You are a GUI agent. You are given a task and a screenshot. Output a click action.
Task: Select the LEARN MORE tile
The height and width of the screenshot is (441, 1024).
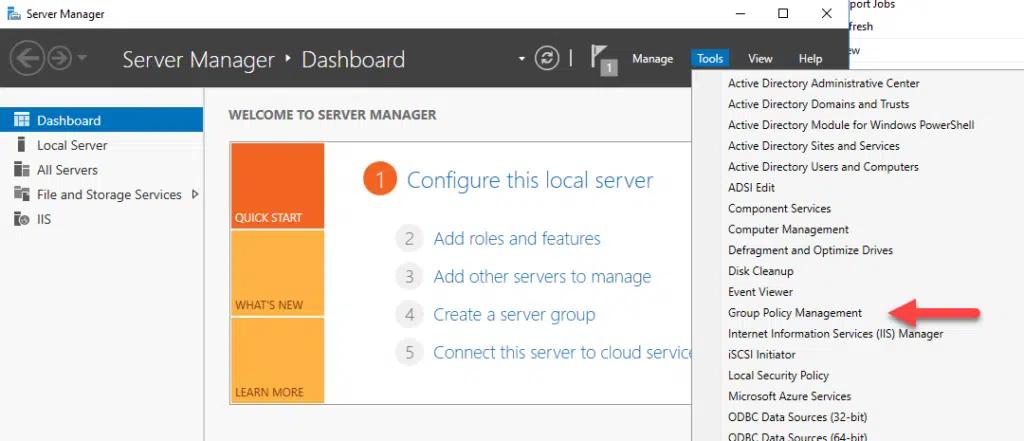click(x=278, y=361)
